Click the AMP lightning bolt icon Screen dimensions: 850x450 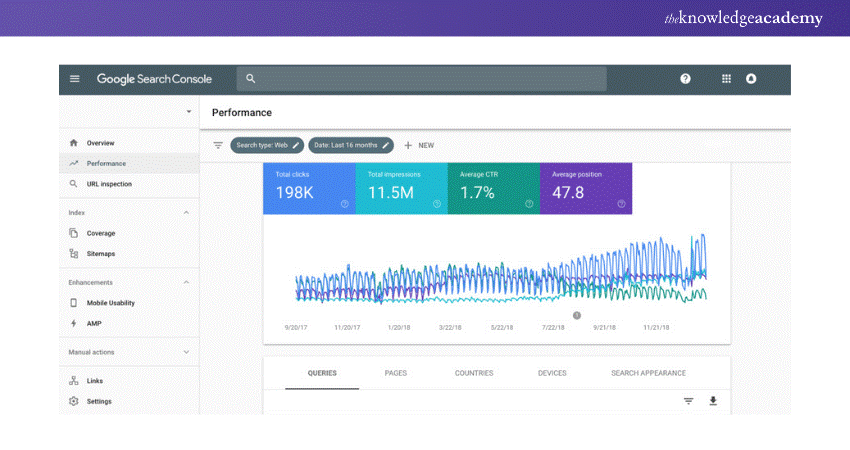click(x=74, y=323)
